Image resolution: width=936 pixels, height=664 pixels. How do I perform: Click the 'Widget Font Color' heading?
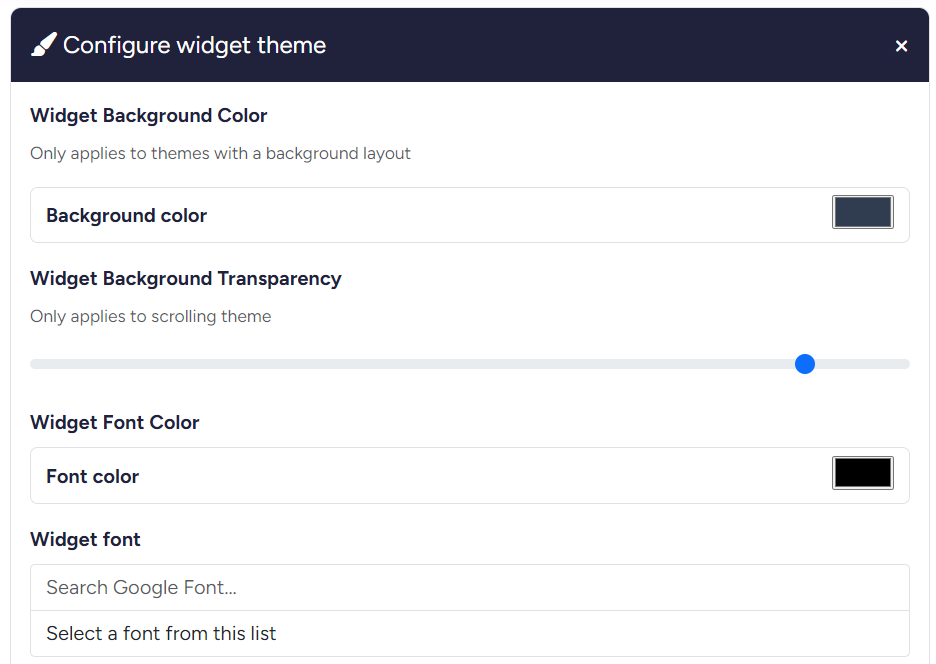pyautogui.click(x=115, y=422)
